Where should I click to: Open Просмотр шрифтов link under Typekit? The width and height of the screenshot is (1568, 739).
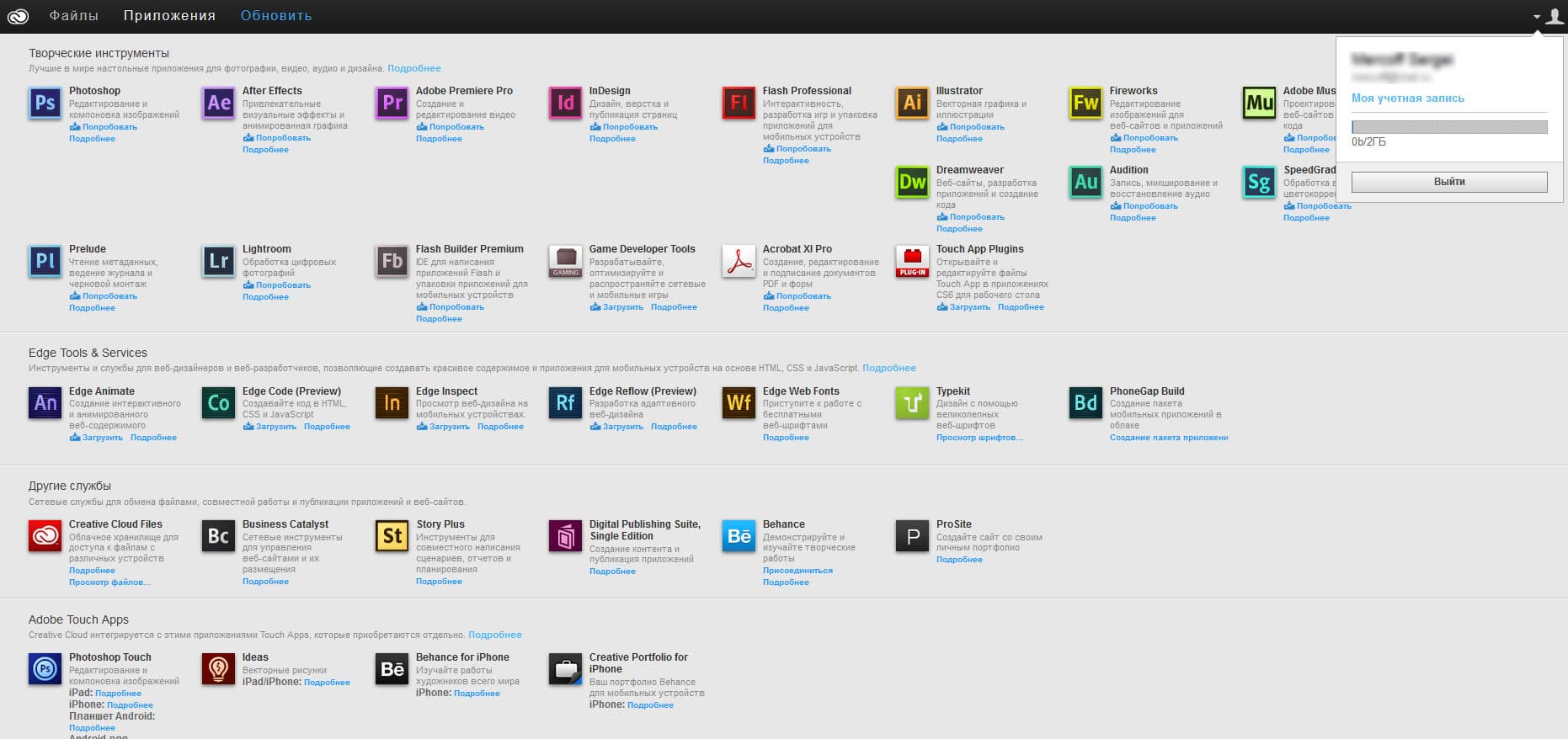point(980,438)
